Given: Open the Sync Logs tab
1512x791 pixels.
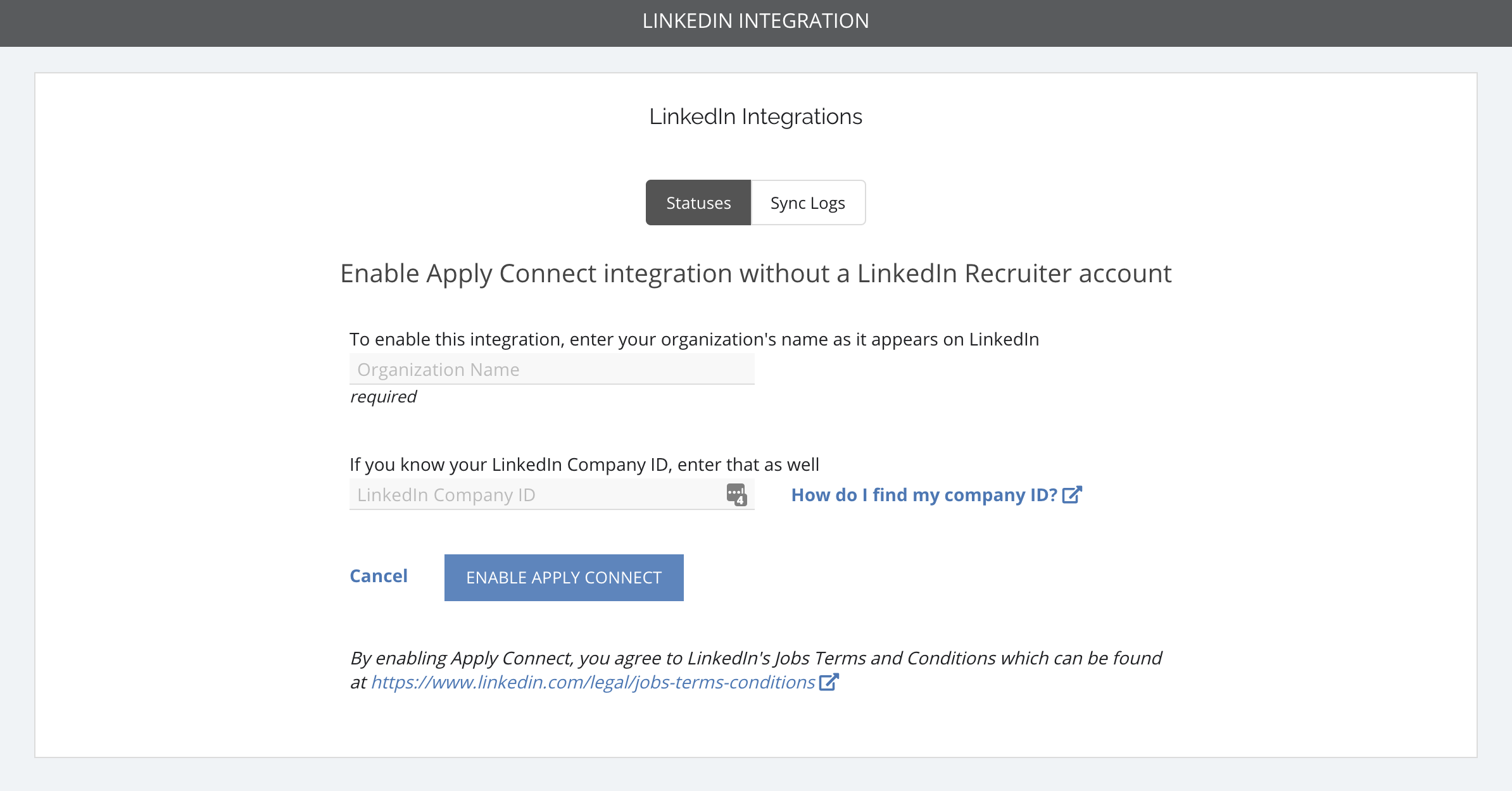Looking at the screenshot, I should 808,202.
